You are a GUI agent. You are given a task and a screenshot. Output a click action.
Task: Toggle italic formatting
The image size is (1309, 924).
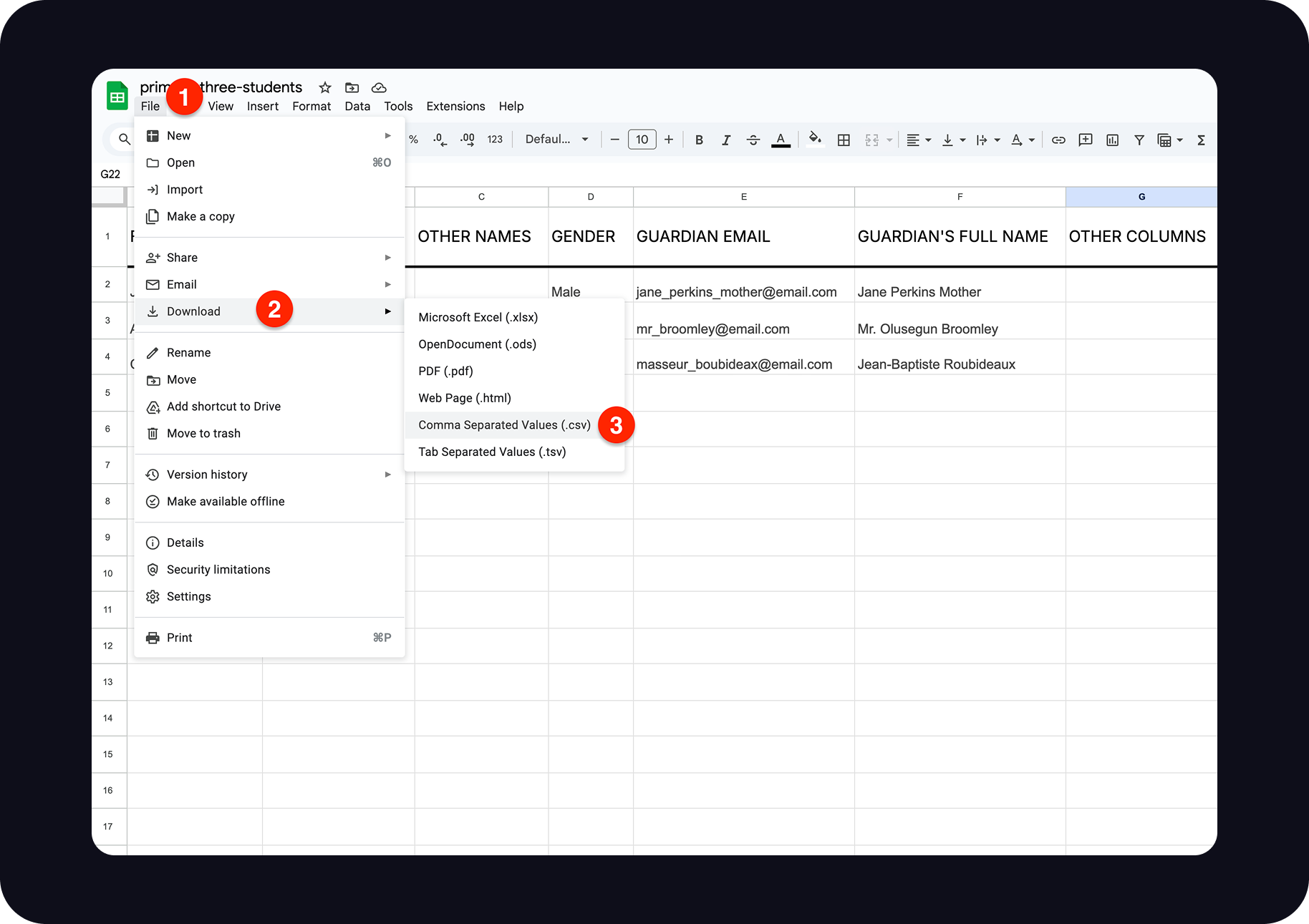point(726,140)
